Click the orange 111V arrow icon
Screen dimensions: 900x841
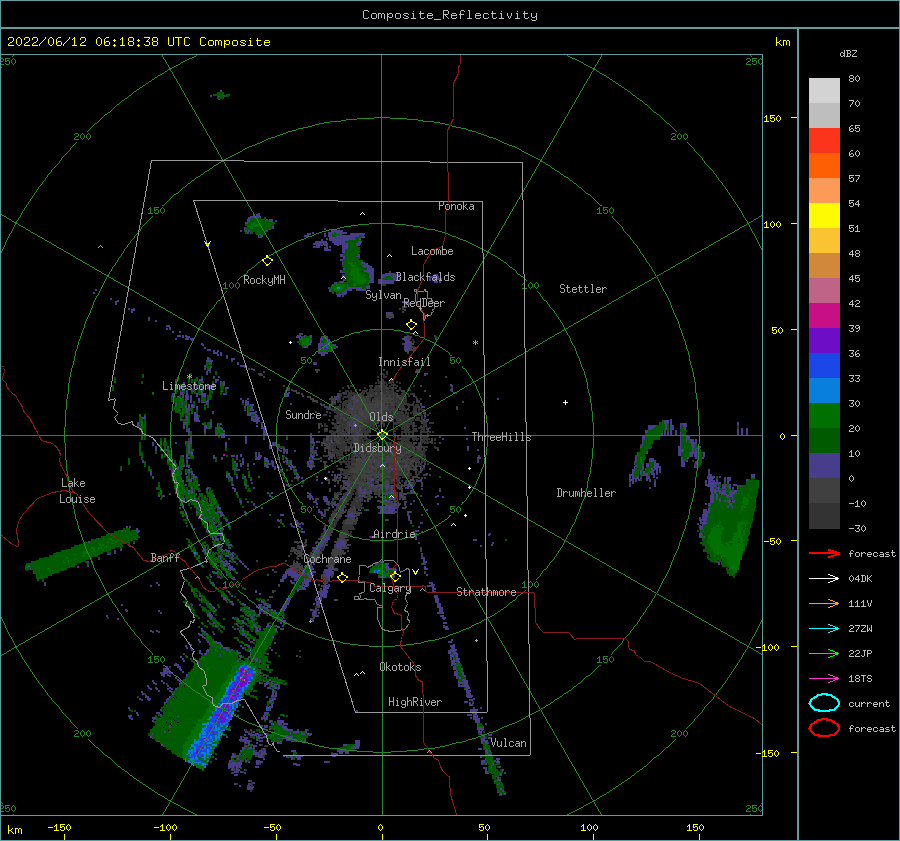click(824, 603)
